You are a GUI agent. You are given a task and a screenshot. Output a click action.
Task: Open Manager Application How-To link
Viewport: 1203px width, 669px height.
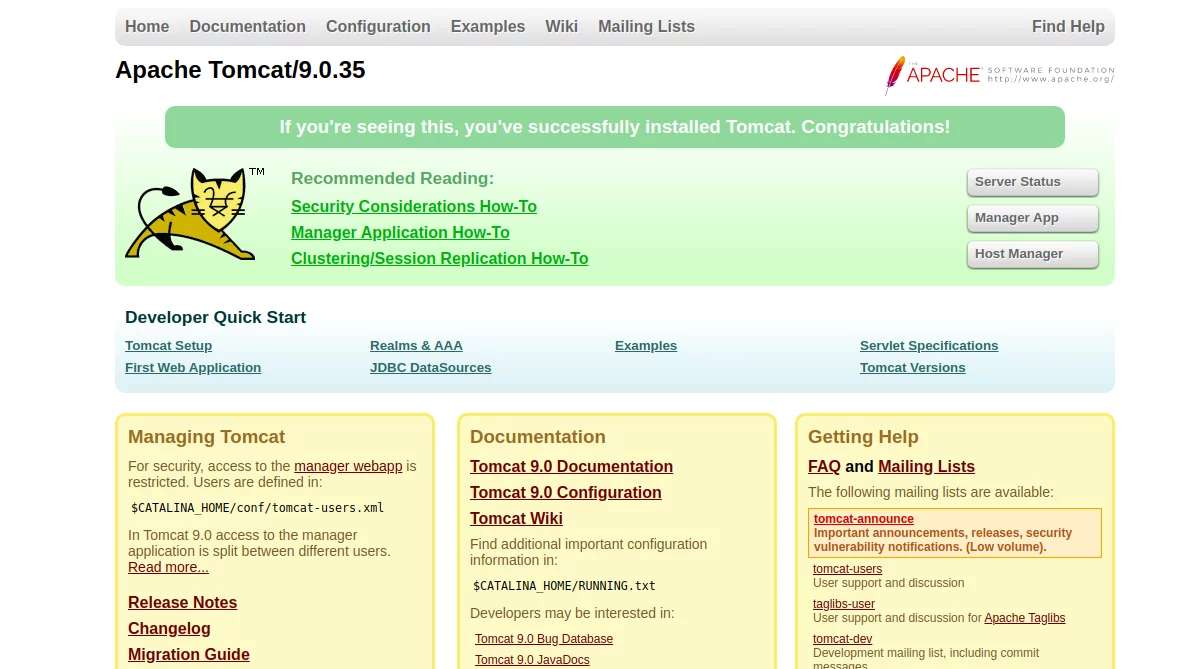pos(400,233)
